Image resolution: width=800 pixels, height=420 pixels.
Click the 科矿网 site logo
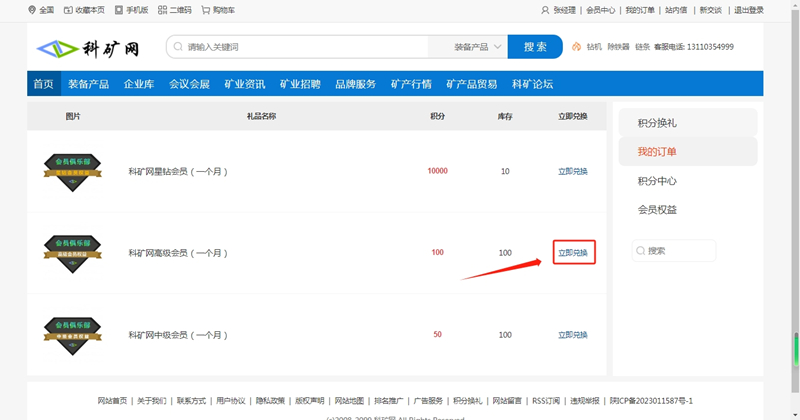click(88, 48)
